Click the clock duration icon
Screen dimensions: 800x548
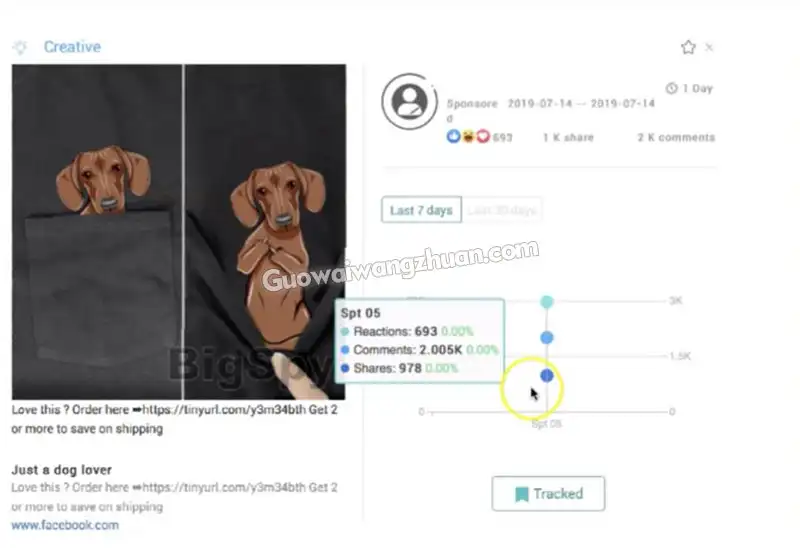pyautogui.click(x=671, y=88)
